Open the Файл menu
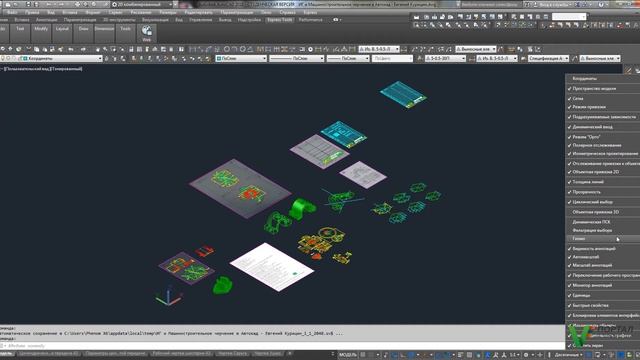The height and width of the screenshot is (360, 640). [x=12, y=13]
